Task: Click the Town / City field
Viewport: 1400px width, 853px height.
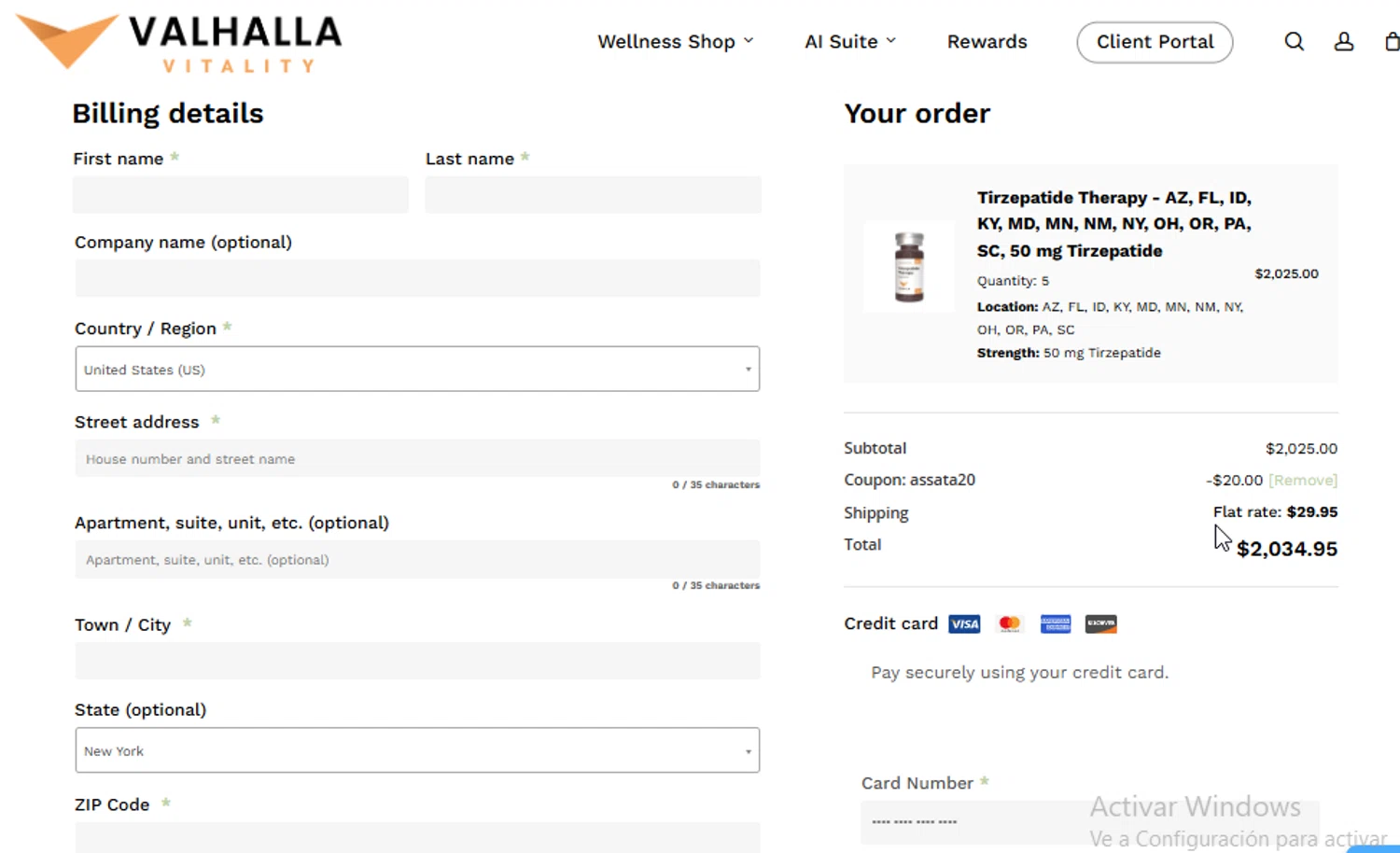Action: (x=417, y=661)
